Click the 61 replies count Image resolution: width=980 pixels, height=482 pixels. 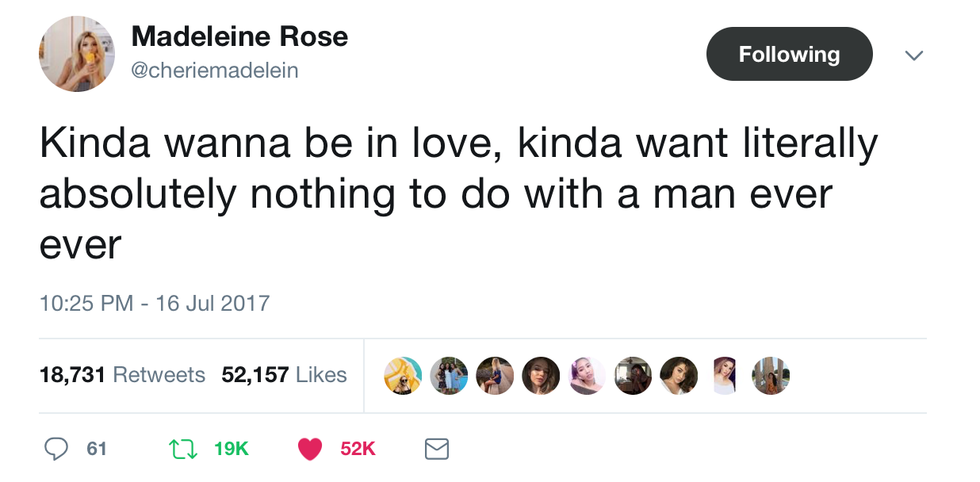pyautogui.click(x=96, y=449)
